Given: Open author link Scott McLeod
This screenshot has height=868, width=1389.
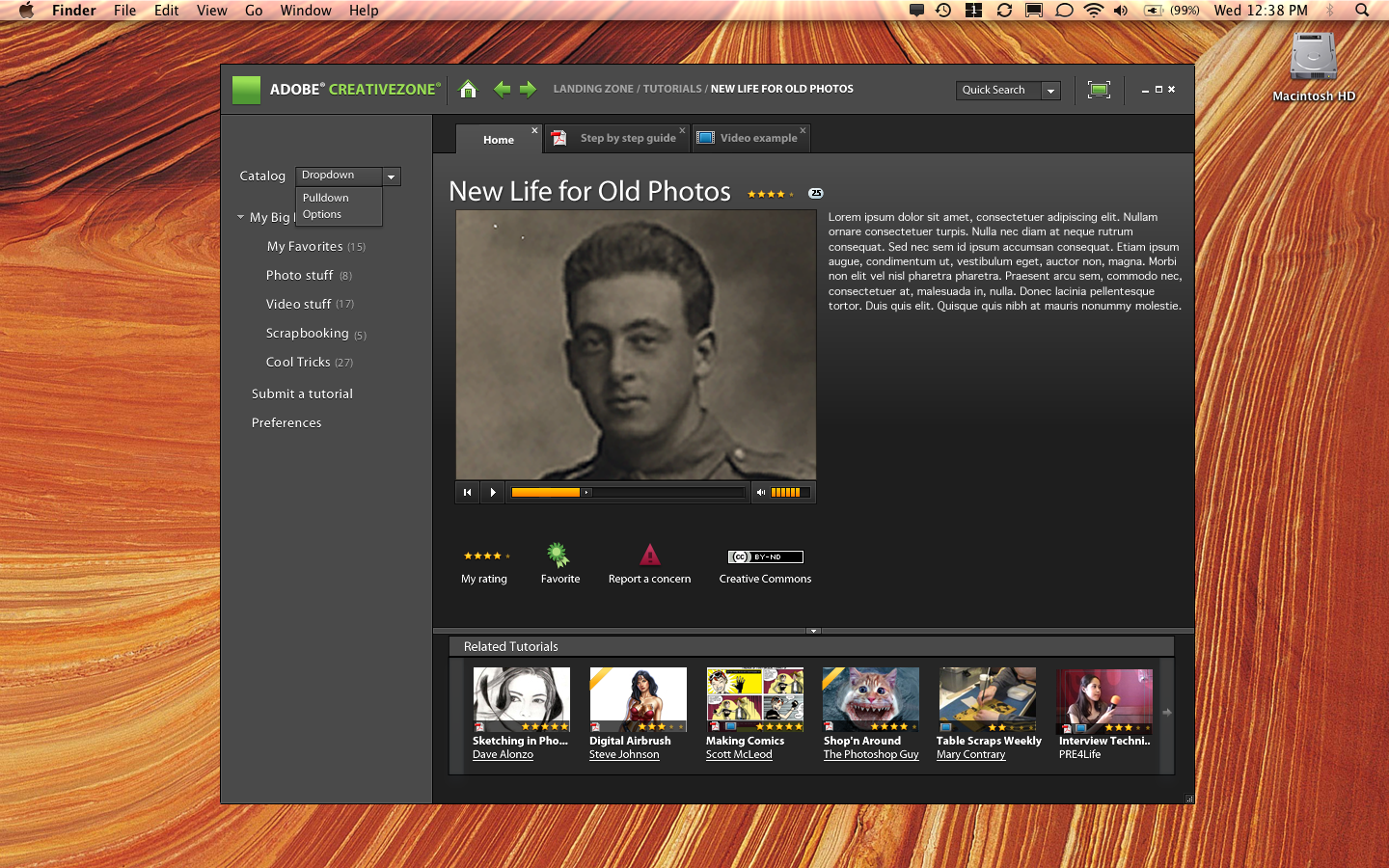Looking at the screenshot, I should tap(739, 755).
